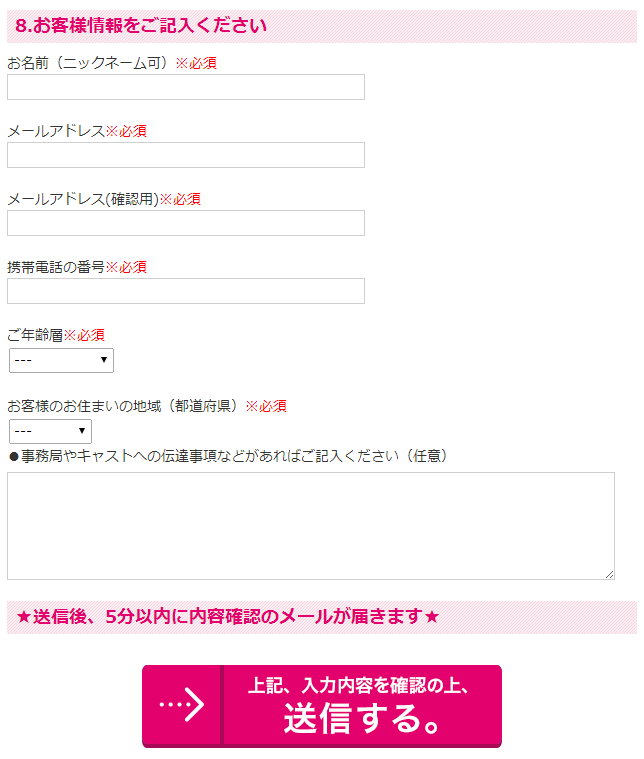Click the ※必須 marker beside お名前

click(196, 63)
